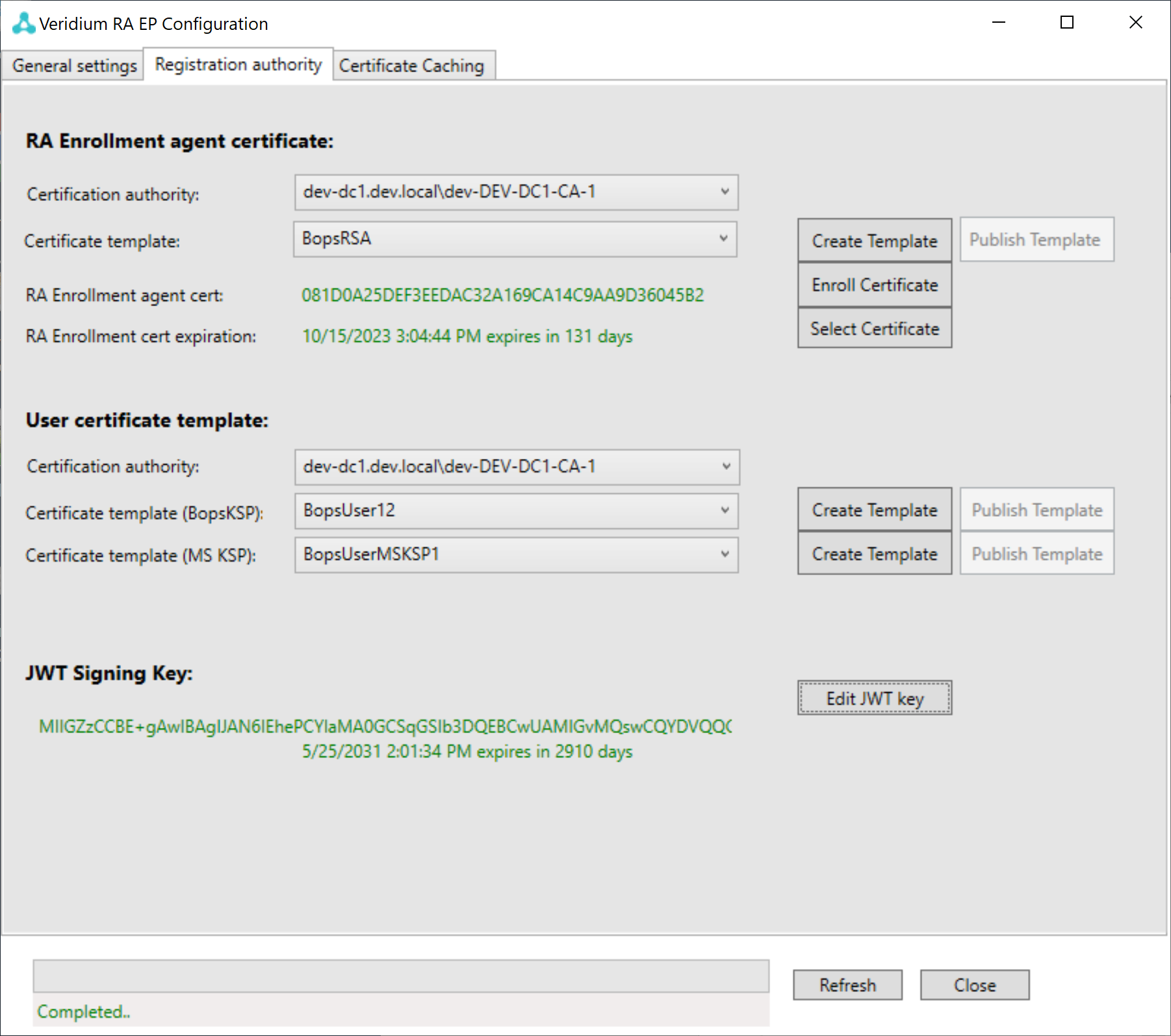Screen dimensions: 1171x1036
Task: Click the JWT signing key text
Action: click(385, 727)
